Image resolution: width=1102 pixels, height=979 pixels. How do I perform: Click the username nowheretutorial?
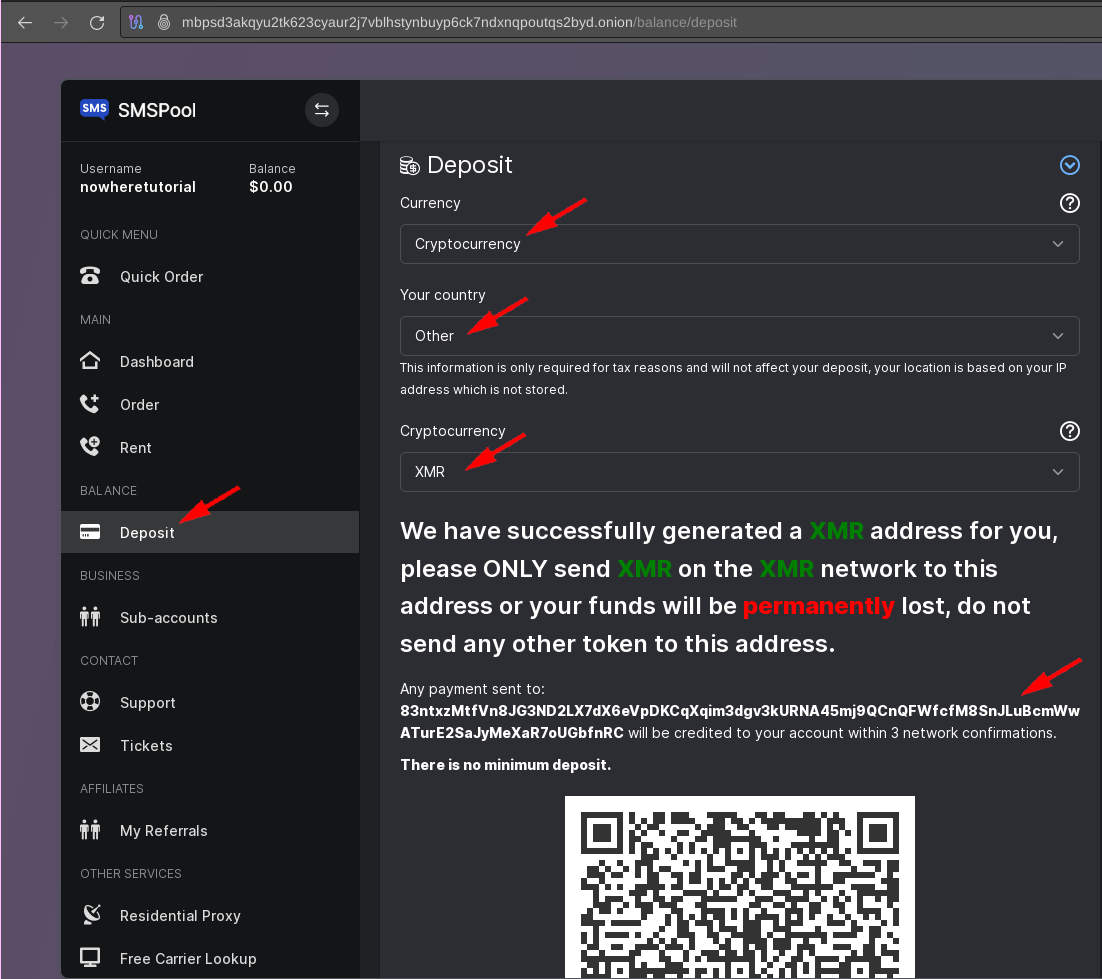pos(138,187)
